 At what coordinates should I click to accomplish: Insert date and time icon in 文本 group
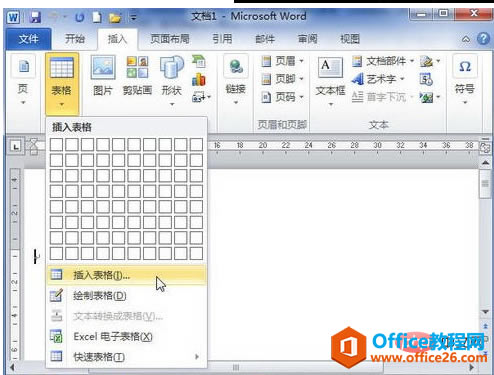[426, 79]
